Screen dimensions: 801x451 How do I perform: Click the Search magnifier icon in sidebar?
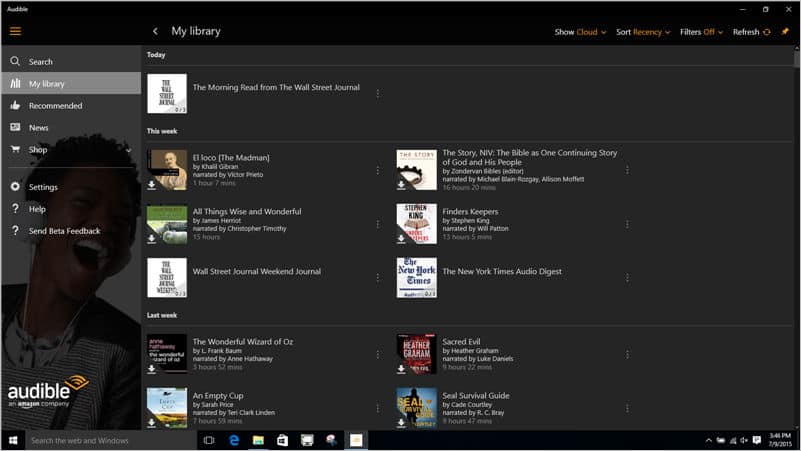click(15, 61)
